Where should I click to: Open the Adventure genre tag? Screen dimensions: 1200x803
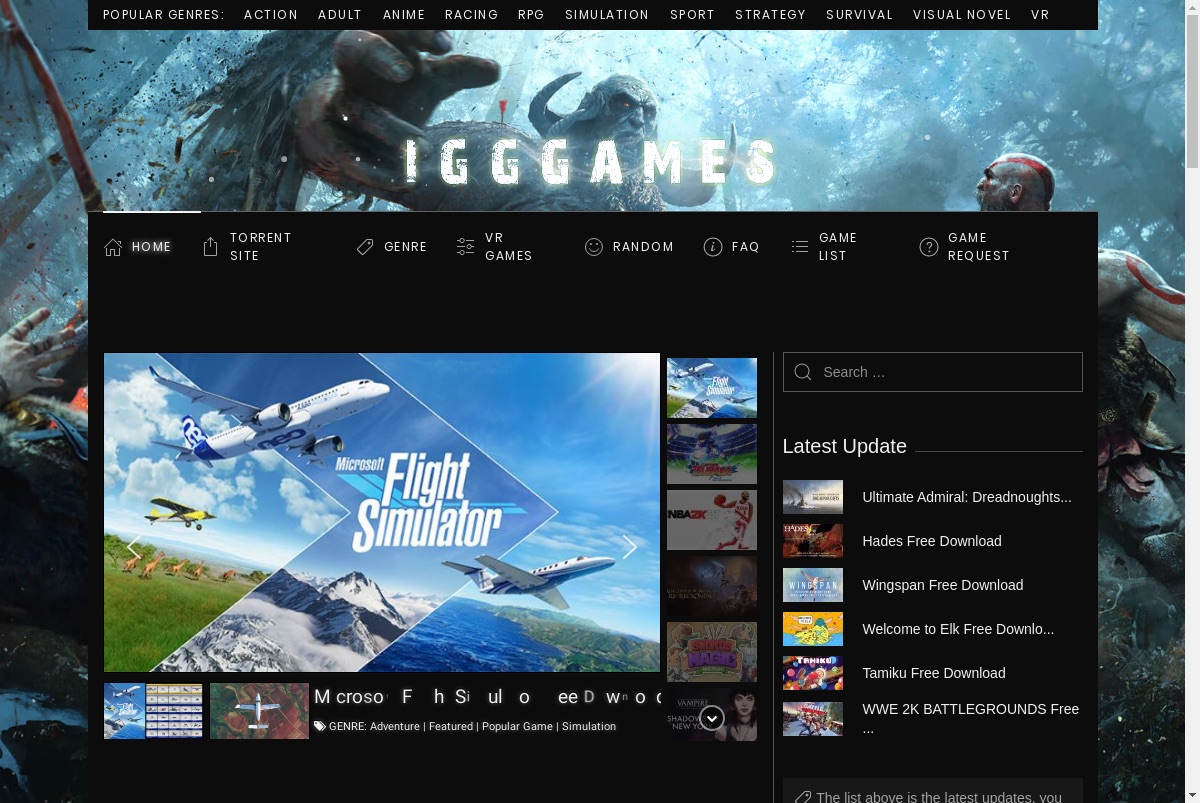[x=395, y=727]
